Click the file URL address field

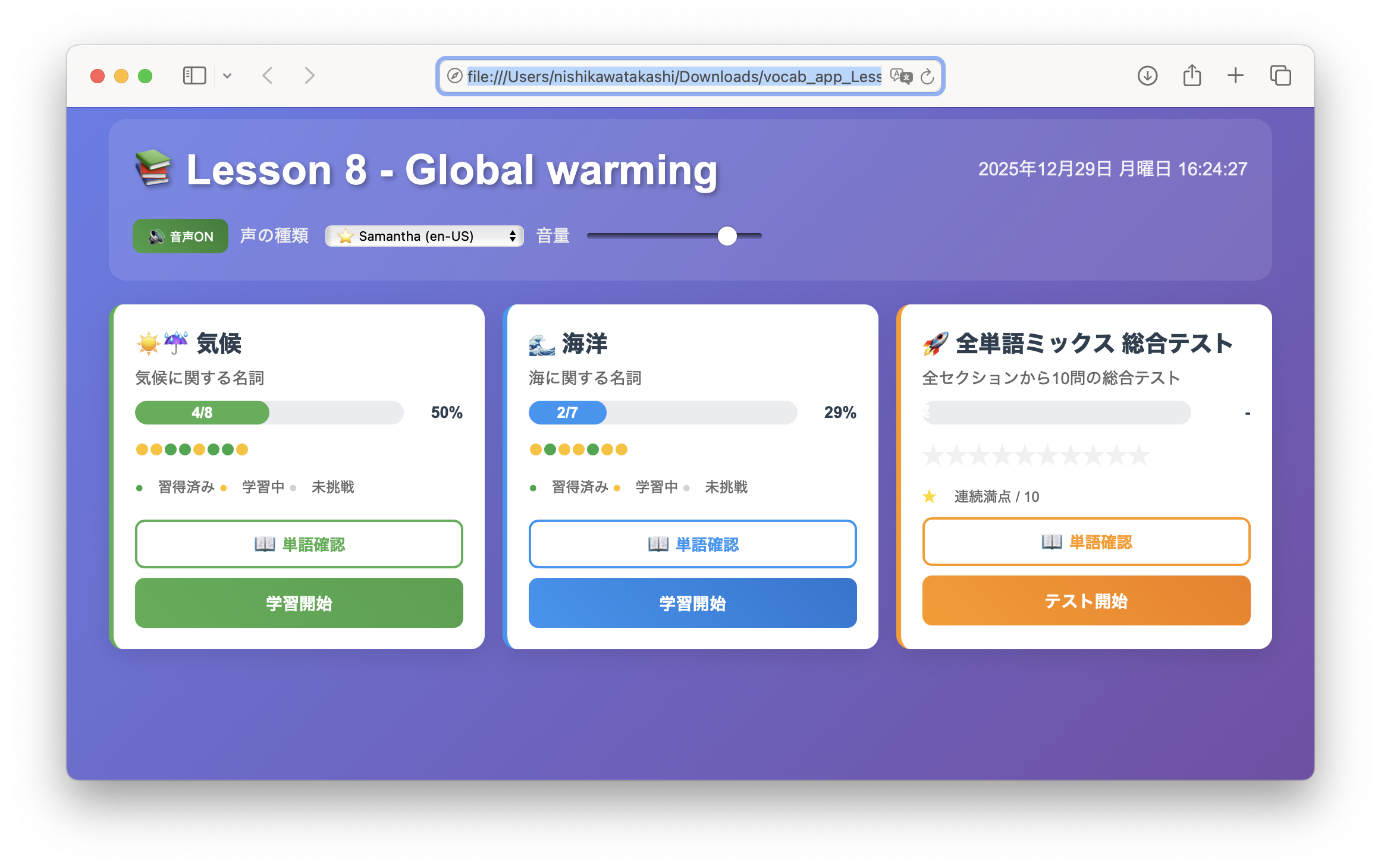pyautogui.click(x=673, y=76)
